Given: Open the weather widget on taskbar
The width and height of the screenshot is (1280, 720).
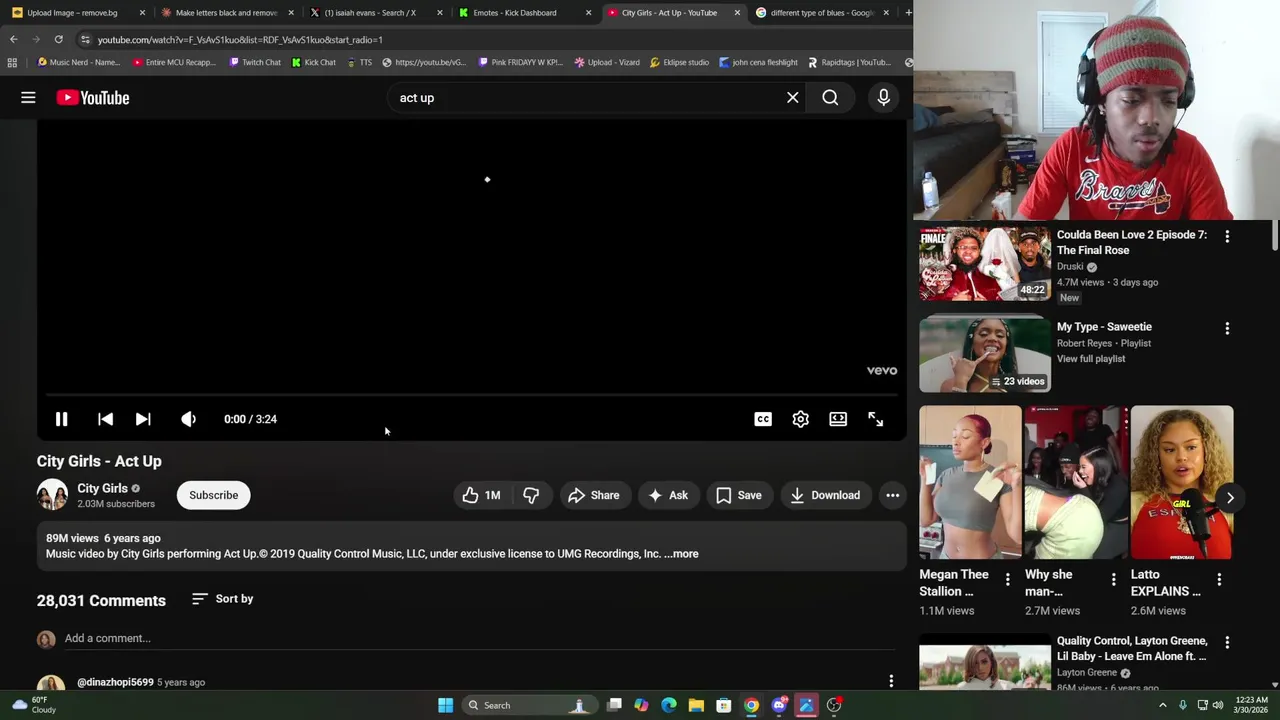Looking at the screenshot, I should (x=32, y=705).
